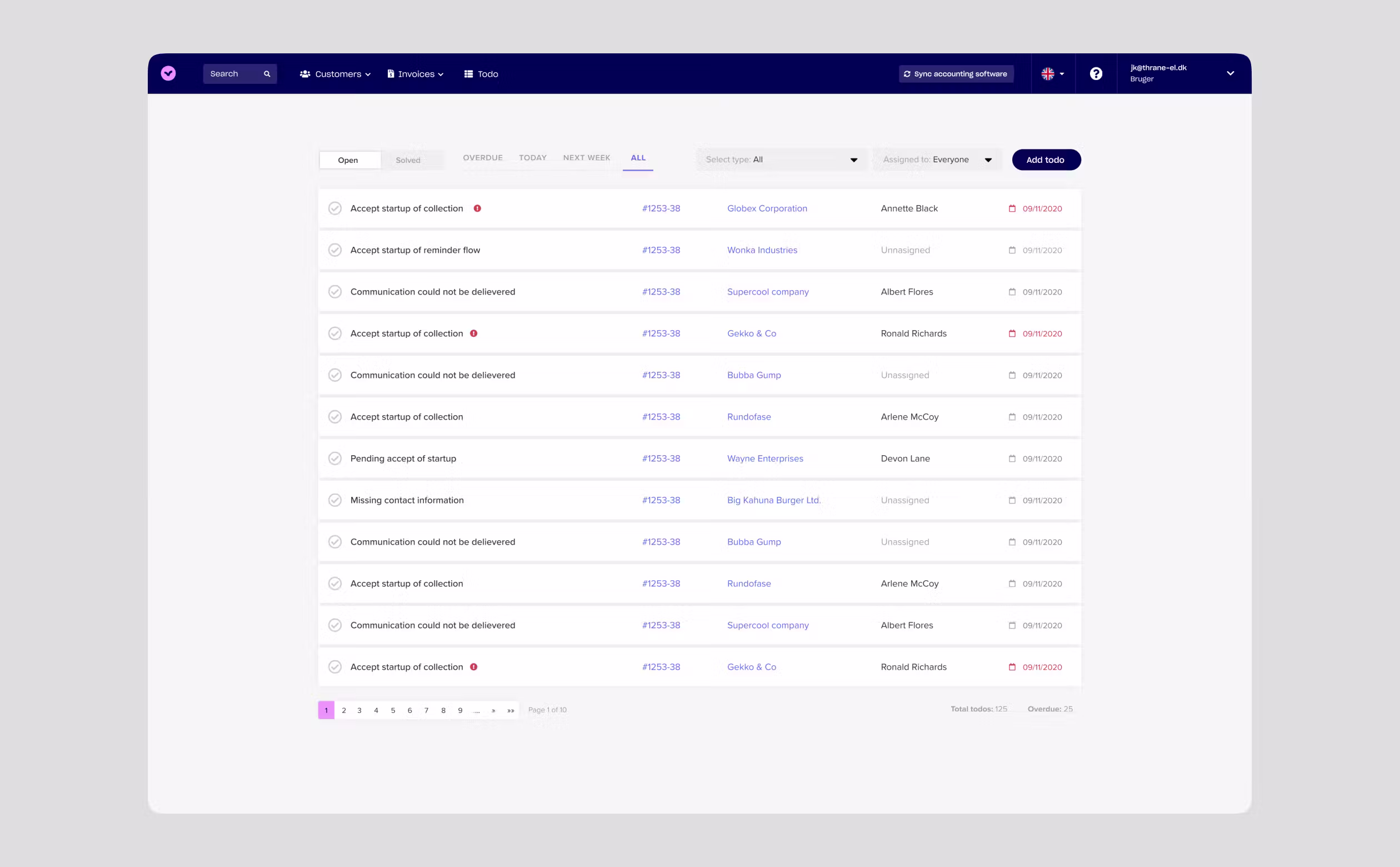Click the pink app logo icon
This screenshot has height=867, width=1400.
(168, 73)
